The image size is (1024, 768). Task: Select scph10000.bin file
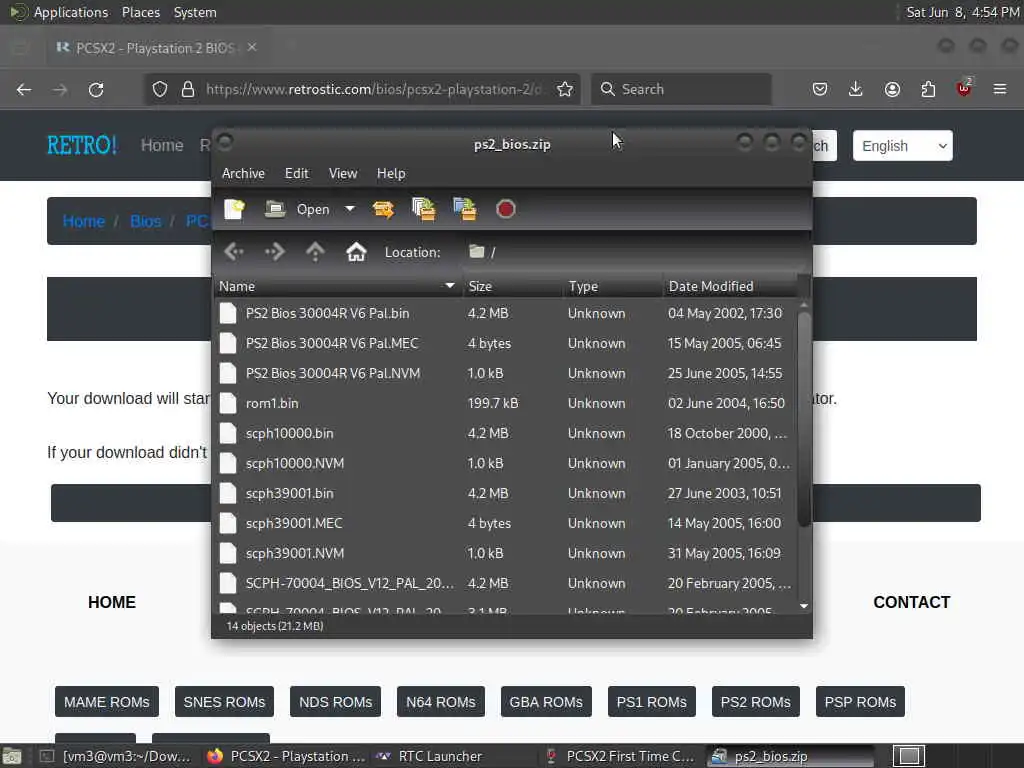[x=505, y=434]
